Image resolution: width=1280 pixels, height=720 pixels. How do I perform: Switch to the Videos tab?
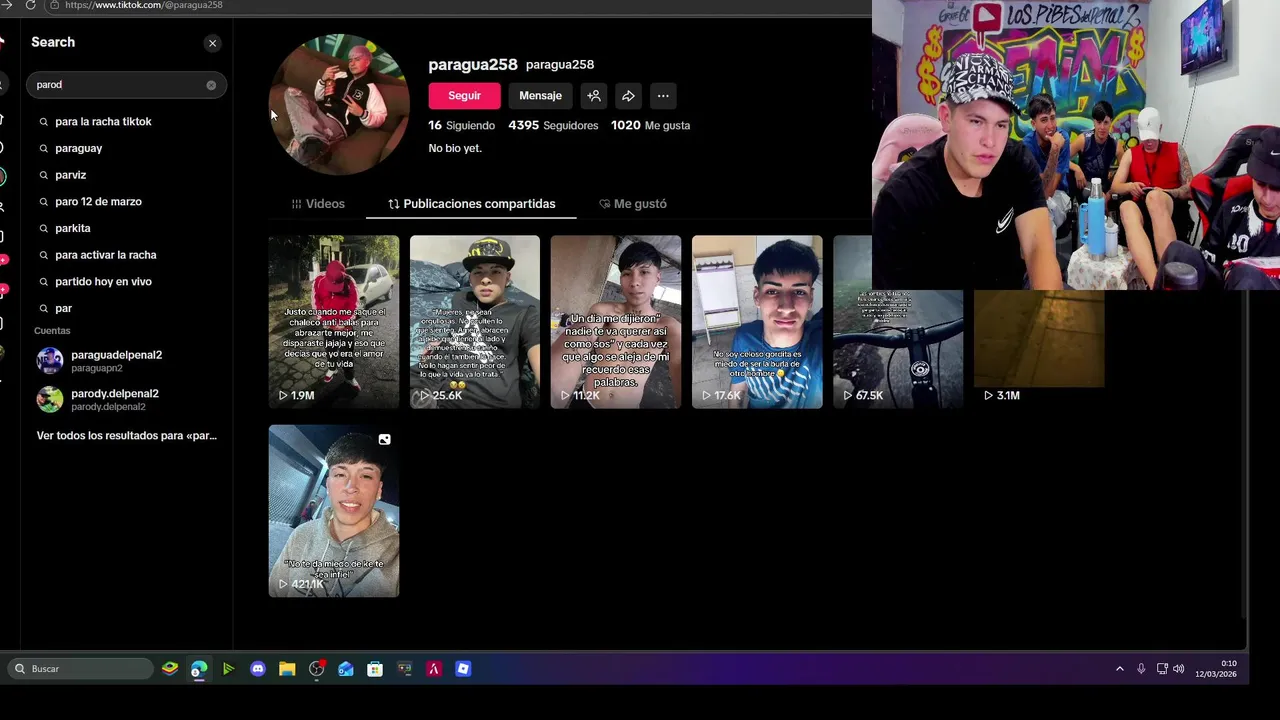click(x=318, y=204)
